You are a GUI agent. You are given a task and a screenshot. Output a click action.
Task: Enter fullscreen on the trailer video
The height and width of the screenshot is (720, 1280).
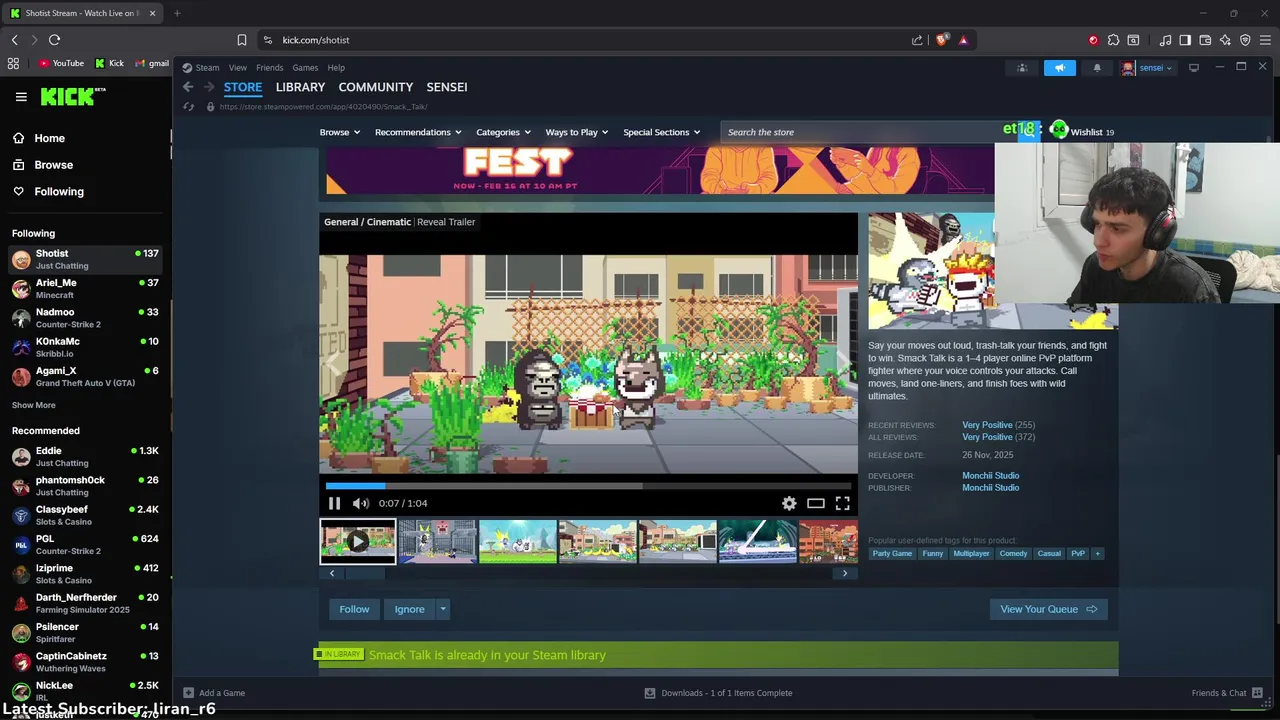(843, 504)
